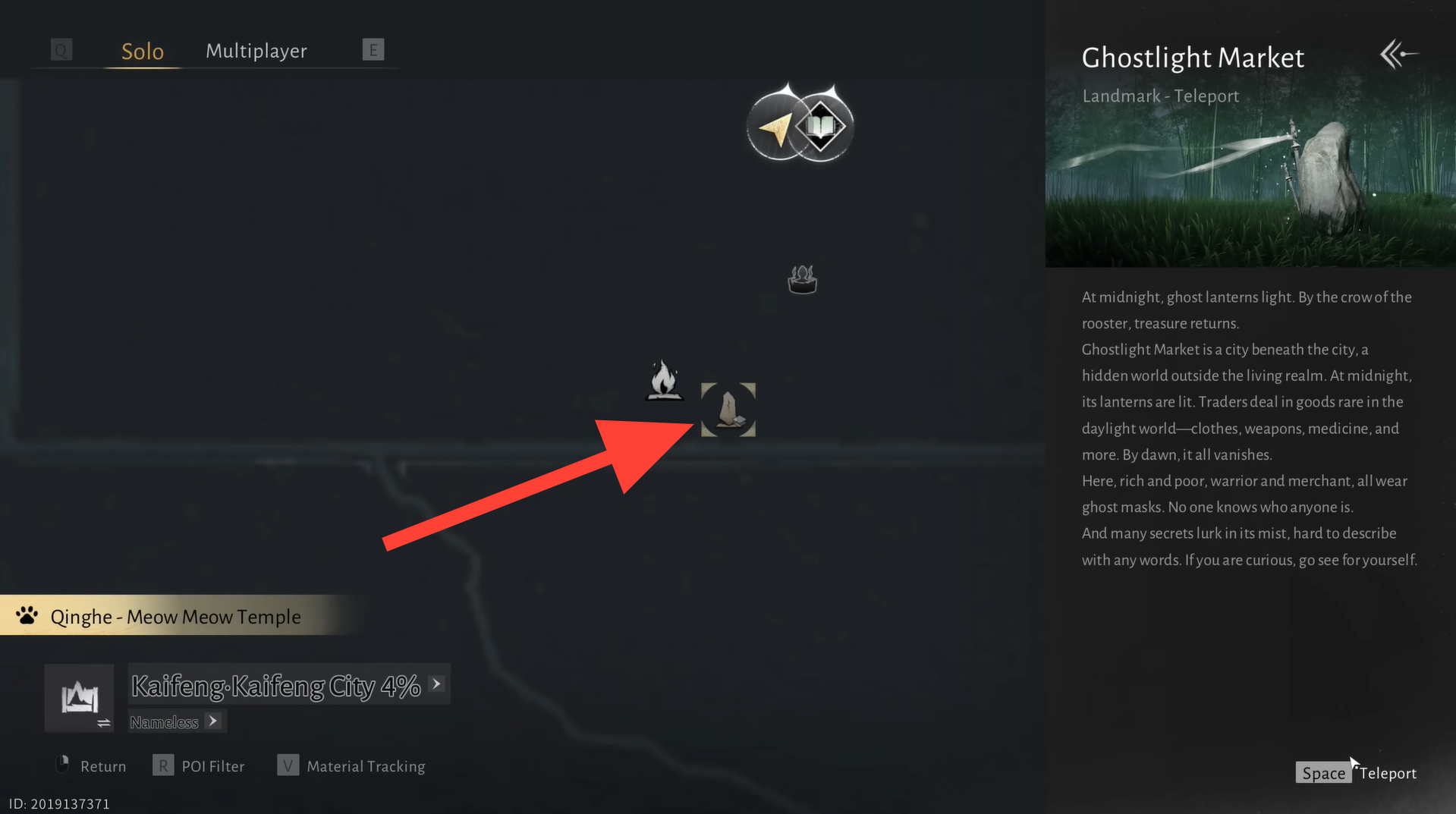Switch to the Multiplayer tab
The image size is (1456, 814).
pyautogui.click(x=256, y=51)
